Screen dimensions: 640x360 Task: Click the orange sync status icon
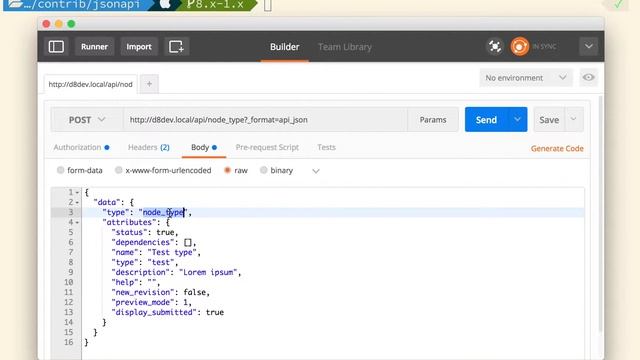pos(519,47)
